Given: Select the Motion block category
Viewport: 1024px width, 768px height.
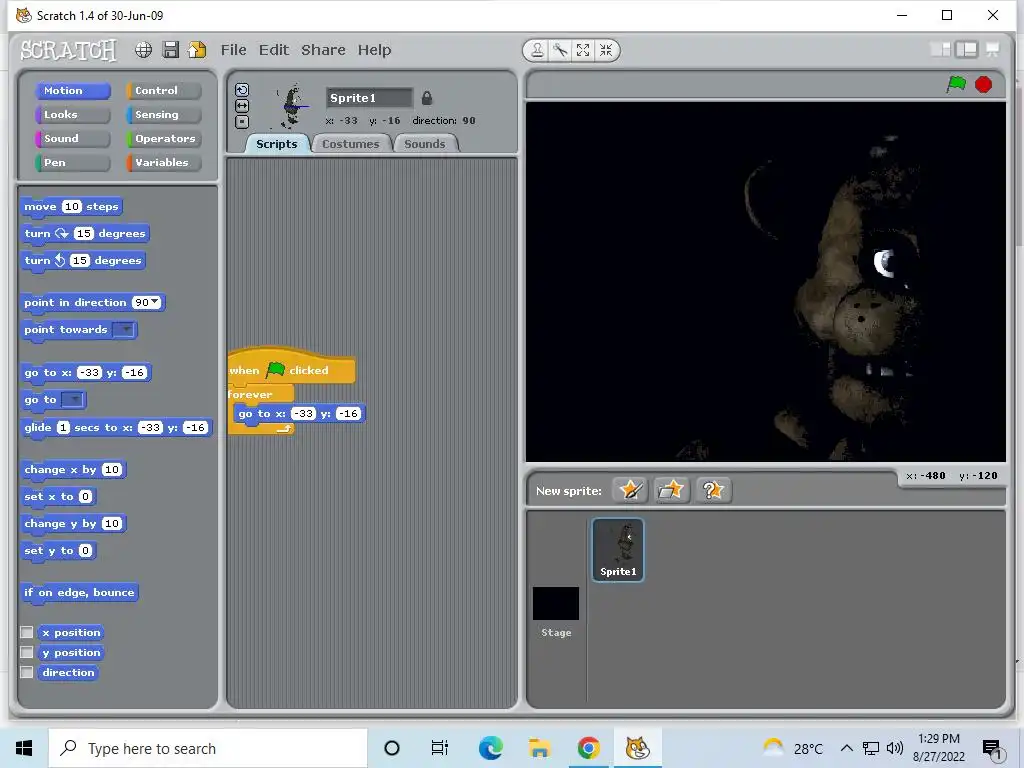Looking at the screenshot, I should pyautogui.click(x=72, y=91).
